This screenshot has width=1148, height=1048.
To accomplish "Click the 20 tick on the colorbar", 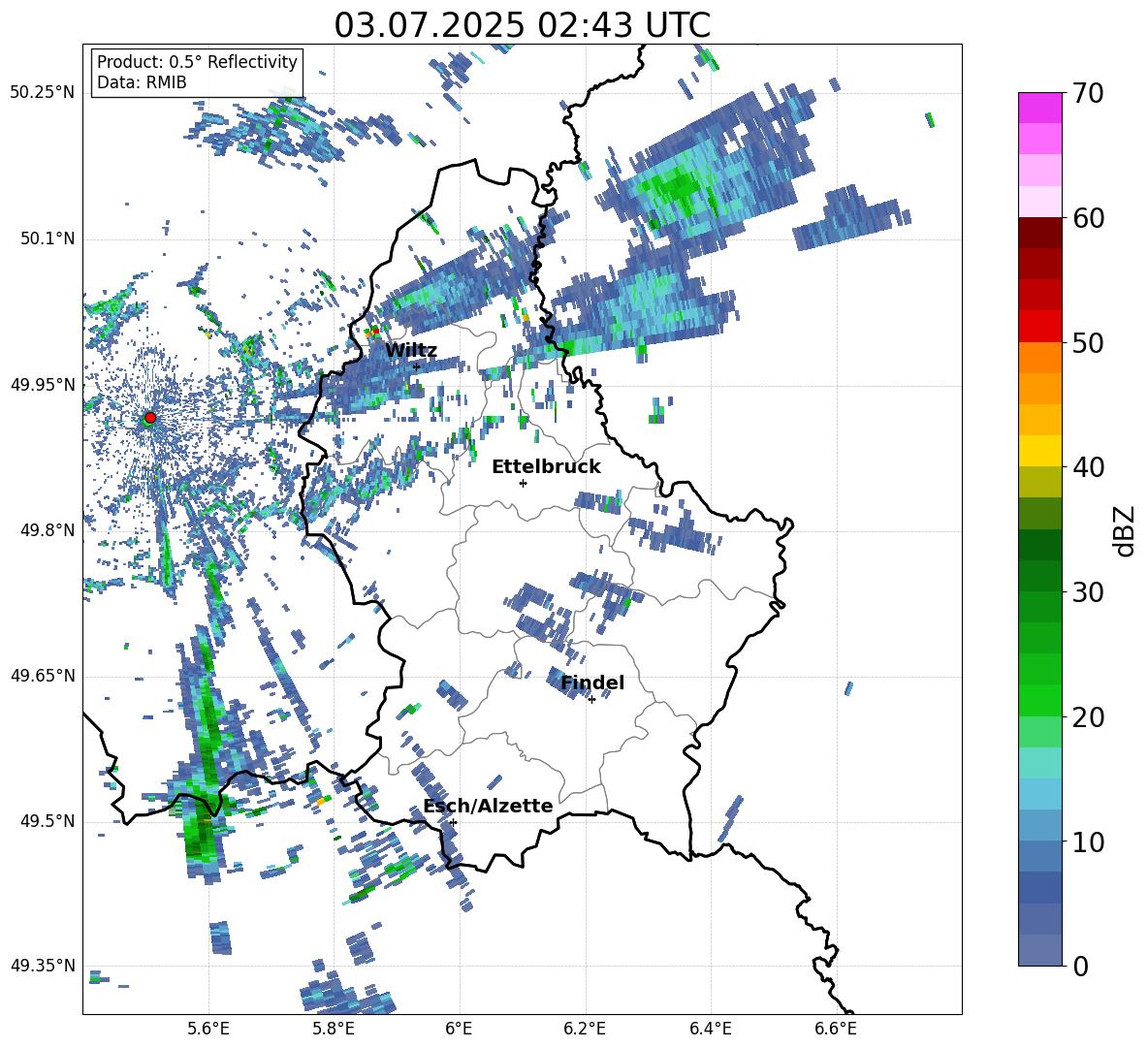I will (1088, 716).
